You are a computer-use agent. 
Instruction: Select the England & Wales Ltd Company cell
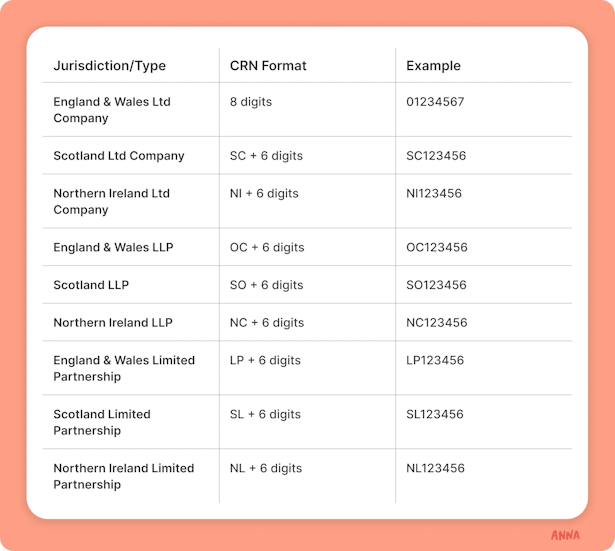click(x=112, y=110)
